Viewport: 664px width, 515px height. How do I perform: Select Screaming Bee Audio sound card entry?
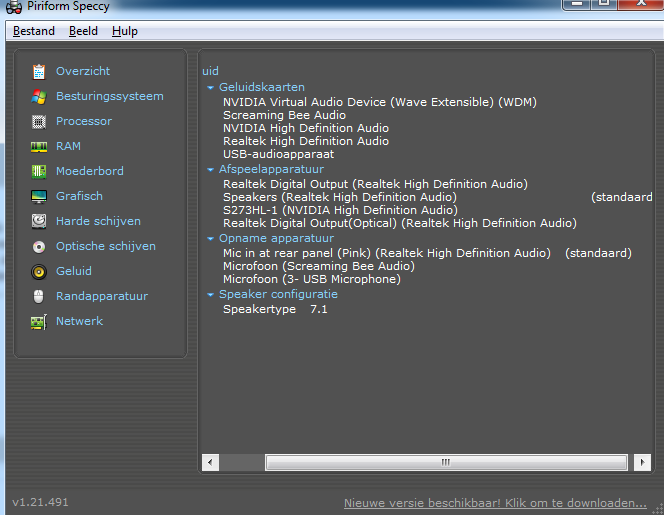click(x=285, y=115)
